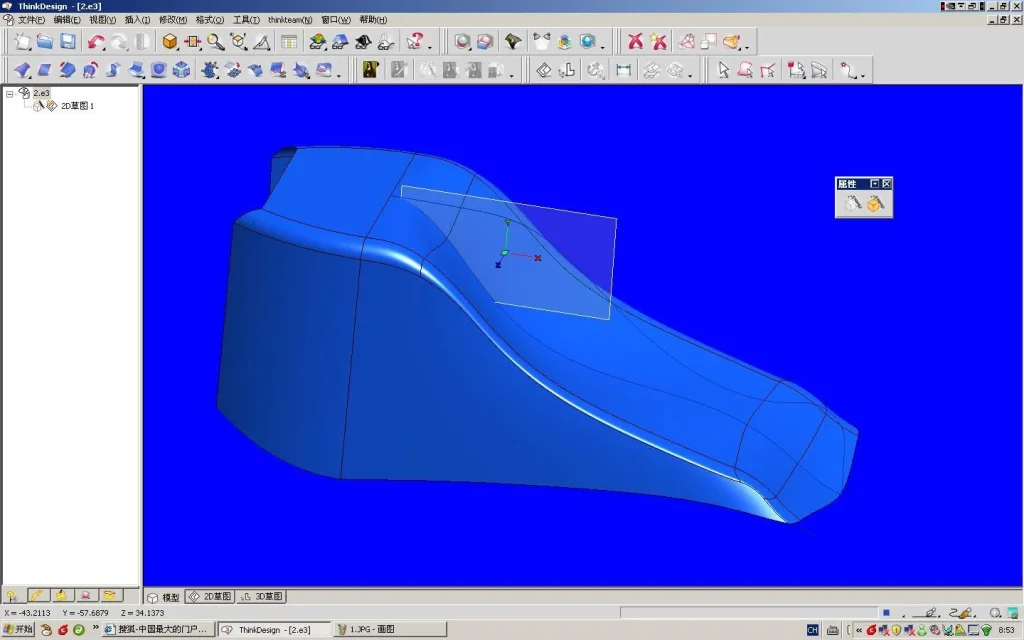Activate the magnifying glass zoom tool
The width and height of the screenshot is (1024, 640).
[x=216, y=42]
